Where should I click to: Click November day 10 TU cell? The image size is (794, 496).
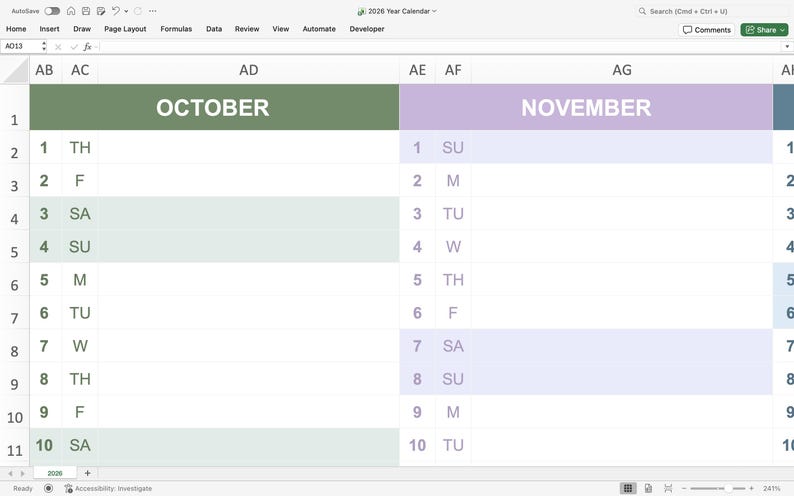(453, 445)
